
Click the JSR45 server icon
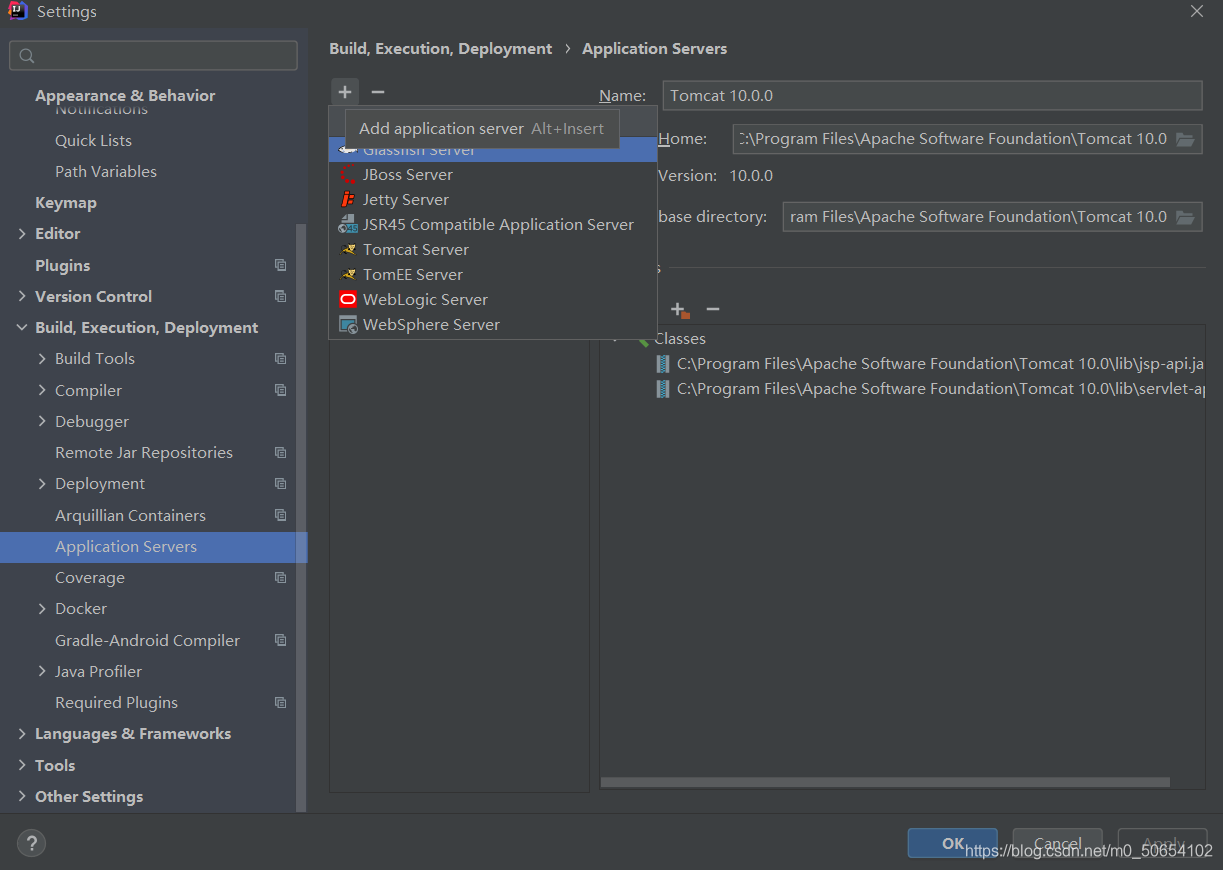click(348, 225)
